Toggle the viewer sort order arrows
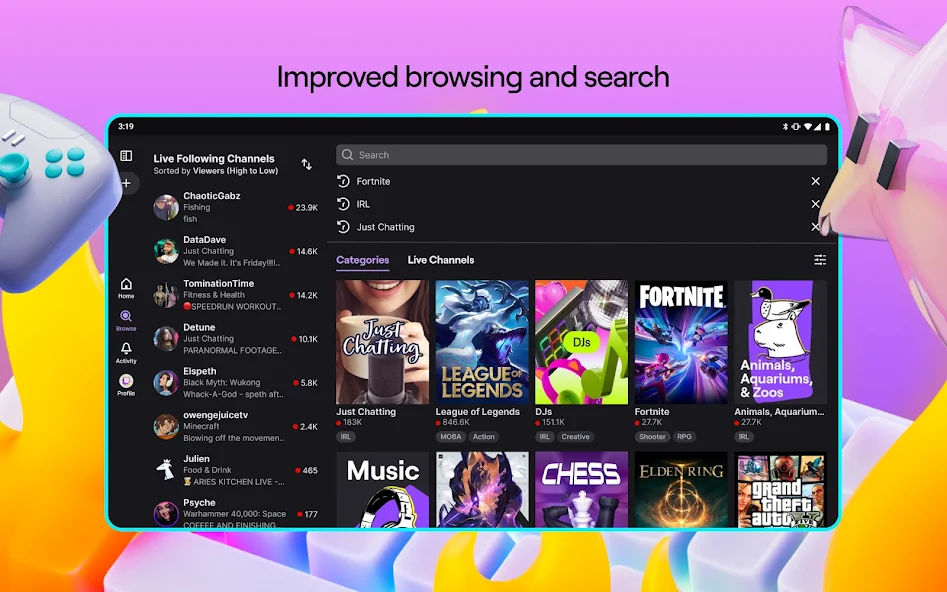The image size is (947, 592). (306, 163)
